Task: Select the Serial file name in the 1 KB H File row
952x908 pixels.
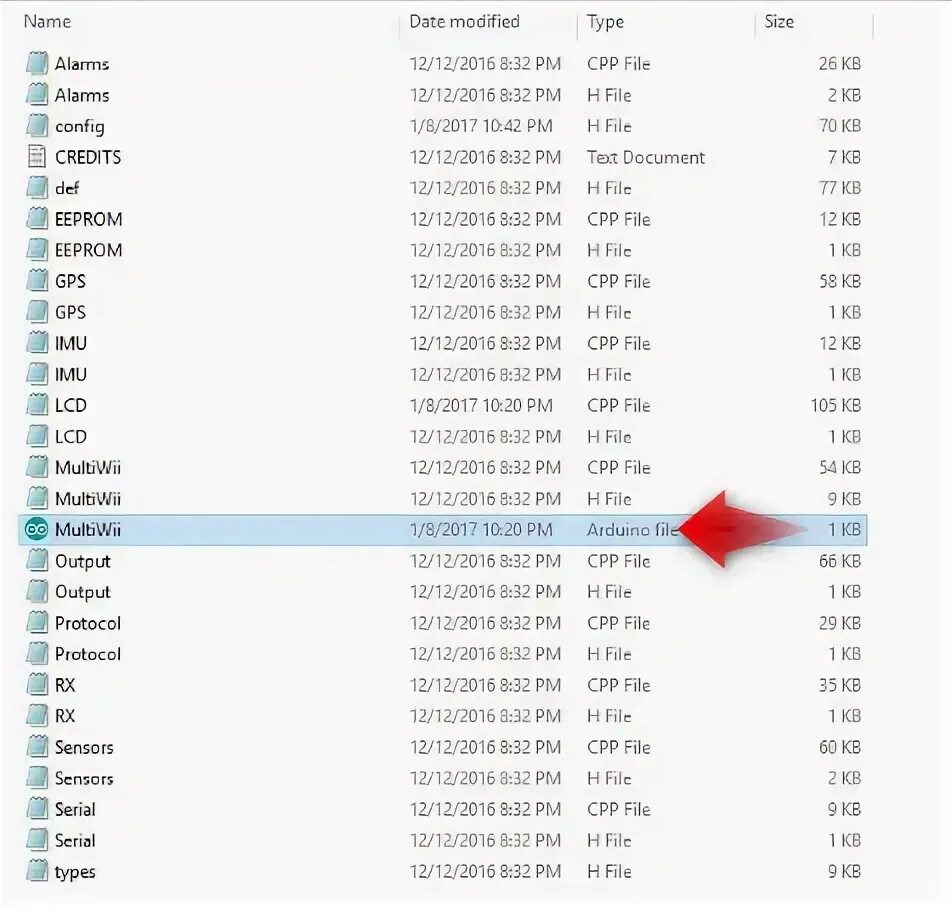Action: [75, 840]
